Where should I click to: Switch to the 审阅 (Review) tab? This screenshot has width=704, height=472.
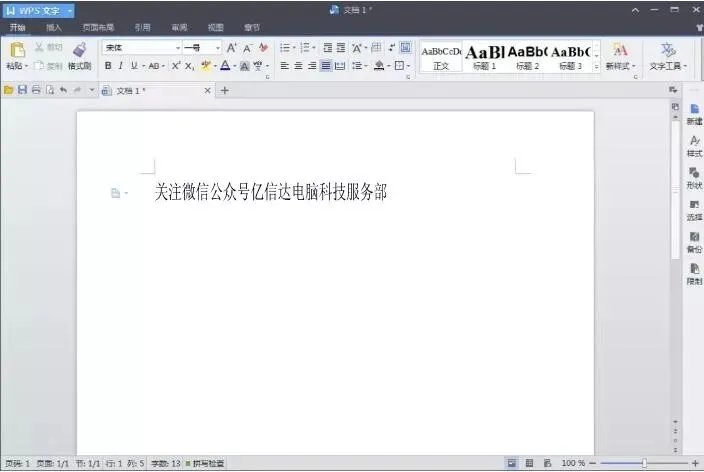[x=179, y=27]
